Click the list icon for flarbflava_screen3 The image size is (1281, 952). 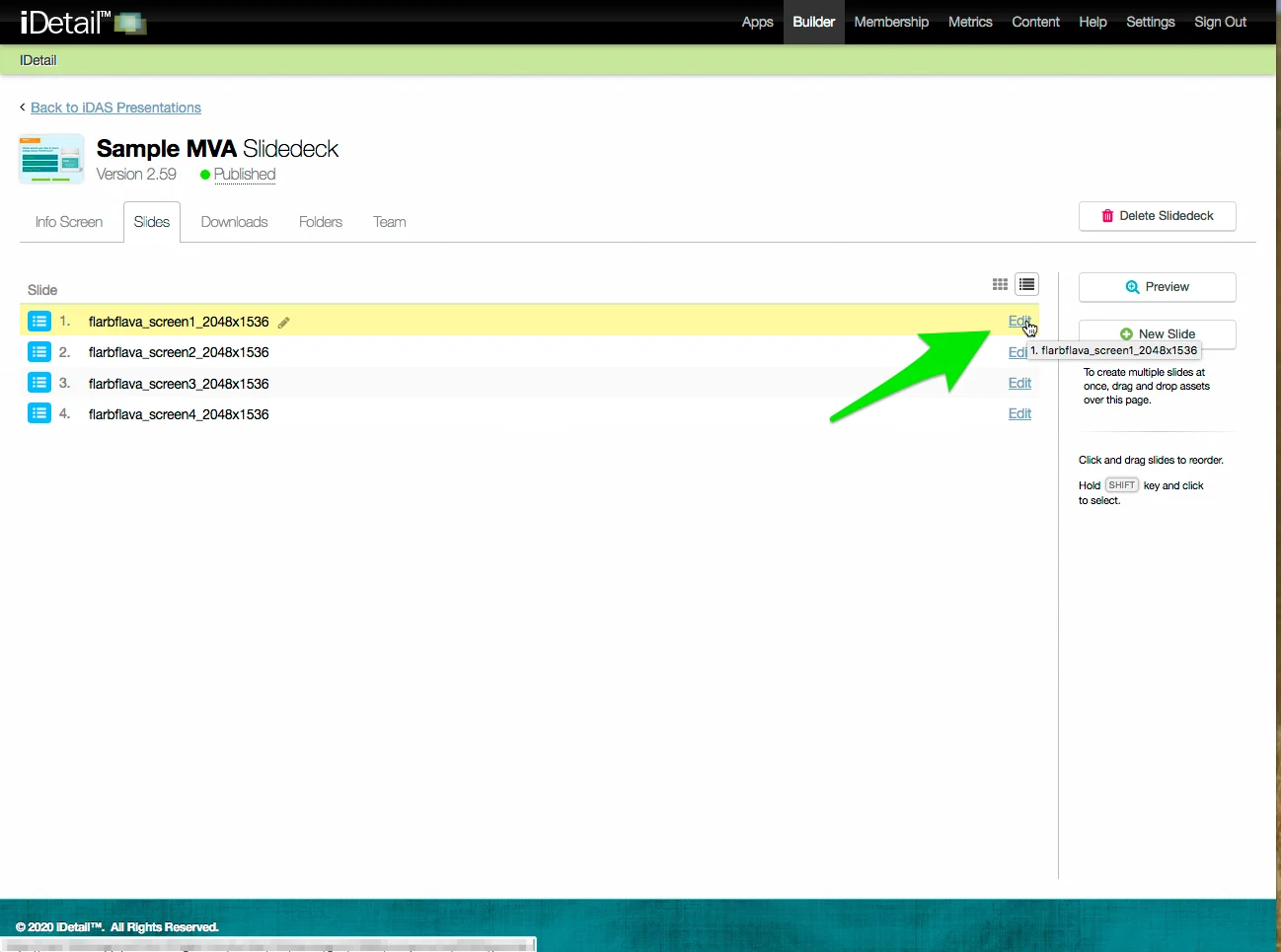click(x=39, y=383)
